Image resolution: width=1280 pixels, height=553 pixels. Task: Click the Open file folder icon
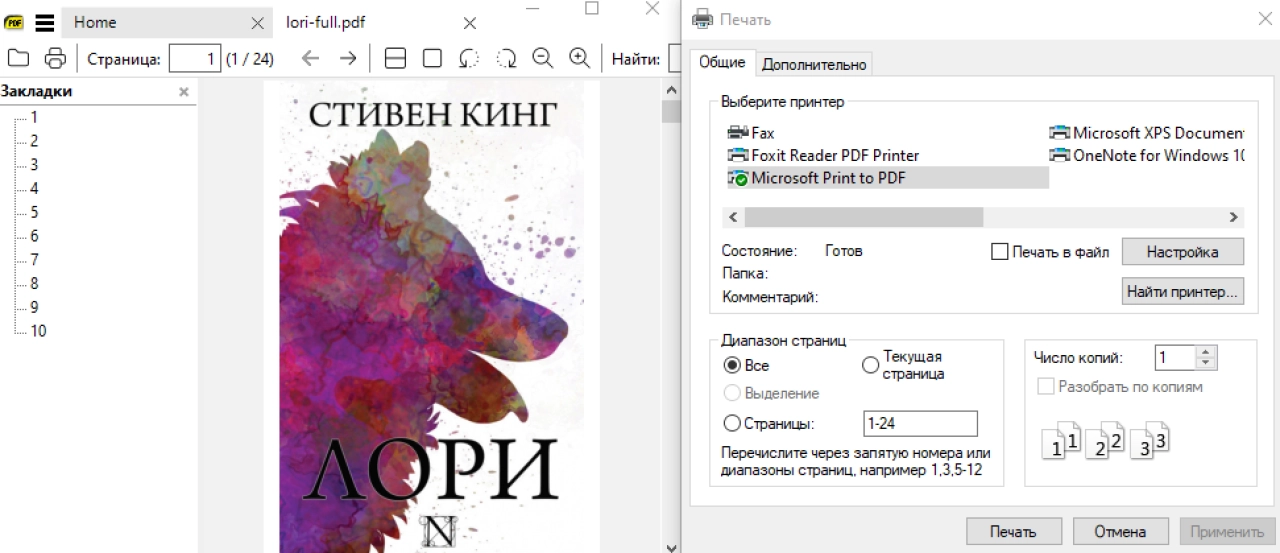[18, 58]
